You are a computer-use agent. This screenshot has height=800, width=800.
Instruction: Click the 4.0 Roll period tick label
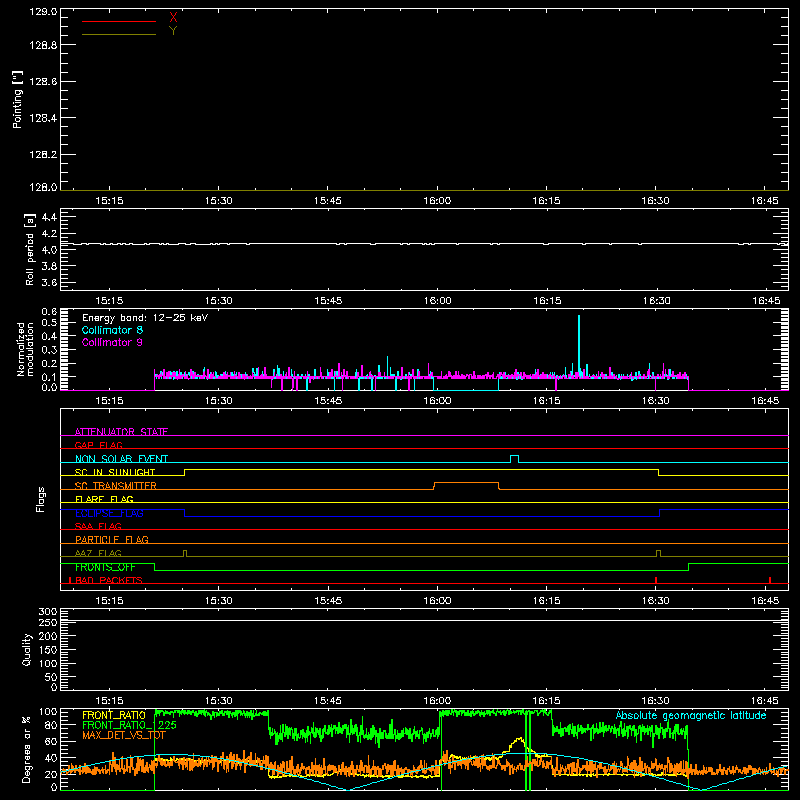click(49, 250)
